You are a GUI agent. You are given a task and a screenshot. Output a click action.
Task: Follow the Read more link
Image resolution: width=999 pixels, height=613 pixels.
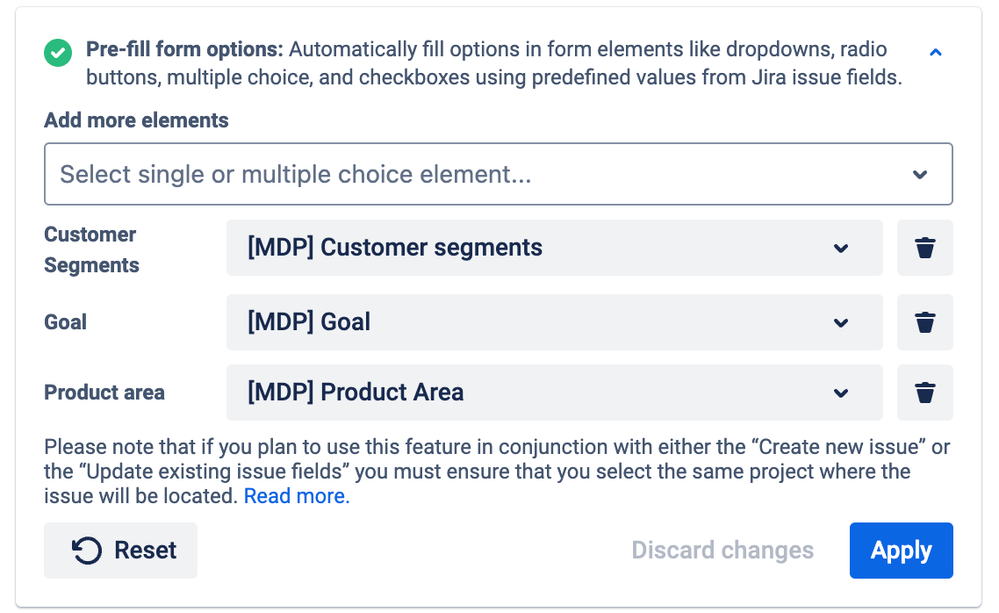tap(296, 496)
